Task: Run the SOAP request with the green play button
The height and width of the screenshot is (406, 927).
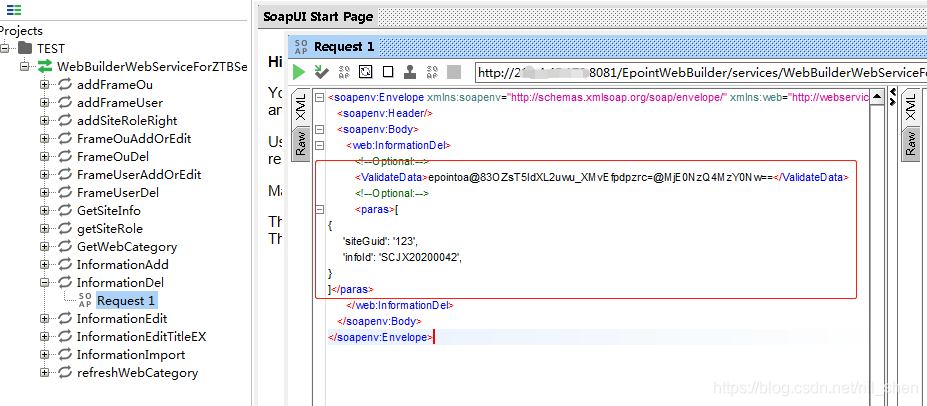Action: click(x=299, y=72)
